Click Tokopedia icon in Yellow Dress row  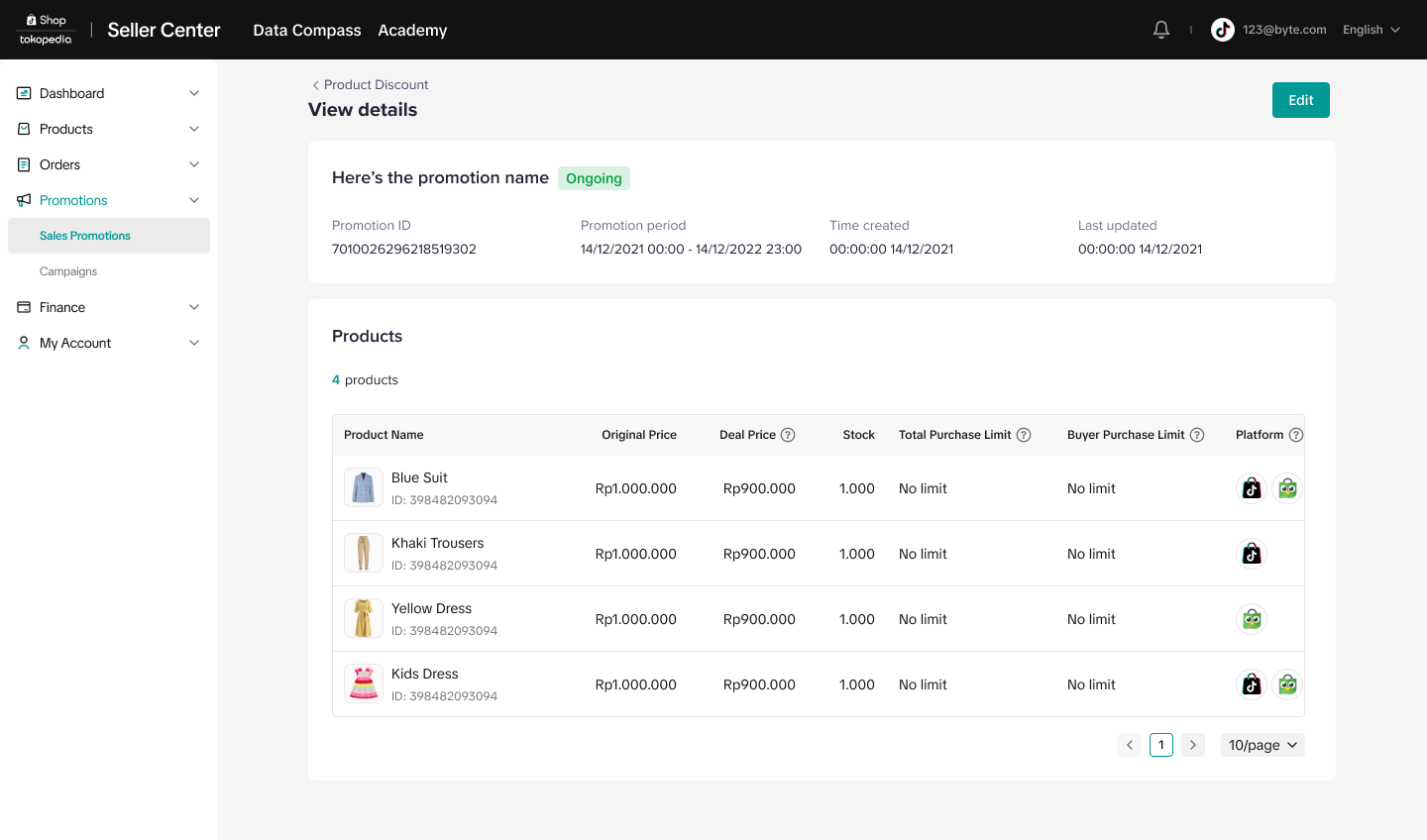point(1252,619)
